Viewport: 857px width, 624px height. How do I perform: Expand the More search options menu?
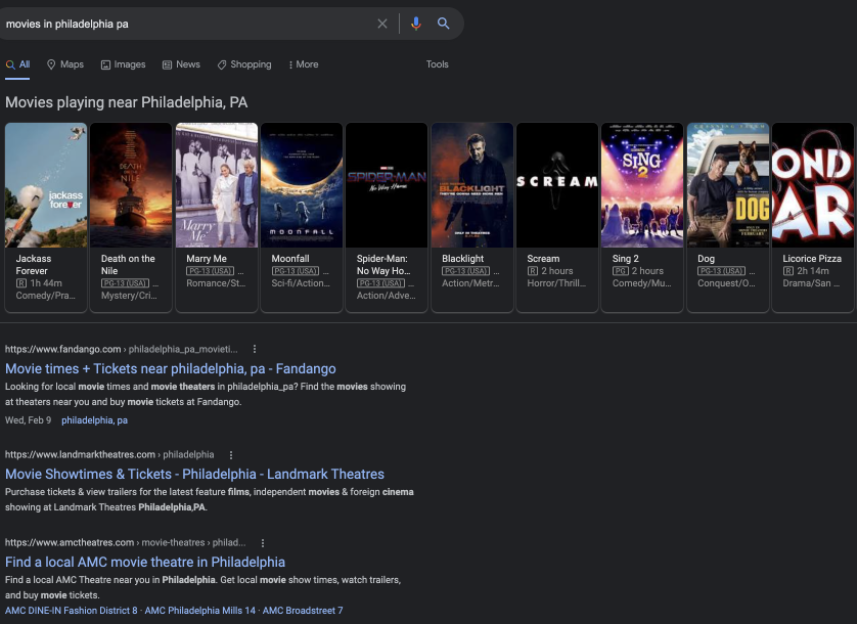pyautogui.click(x=303, y=65)
